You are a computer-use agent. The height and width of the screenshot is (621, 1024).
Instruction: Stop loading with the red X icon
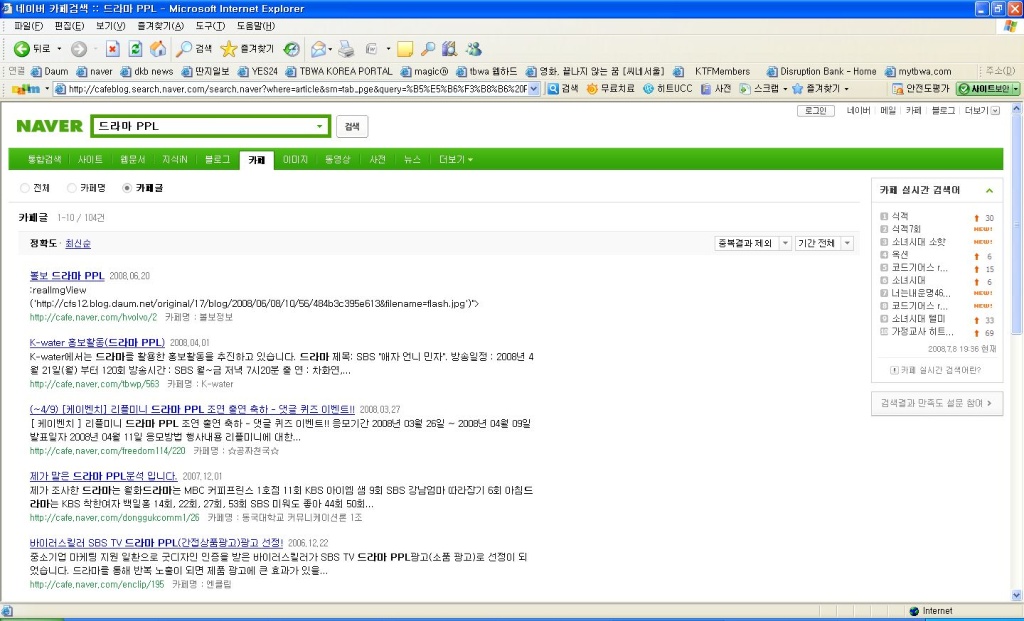coord(113,49)
